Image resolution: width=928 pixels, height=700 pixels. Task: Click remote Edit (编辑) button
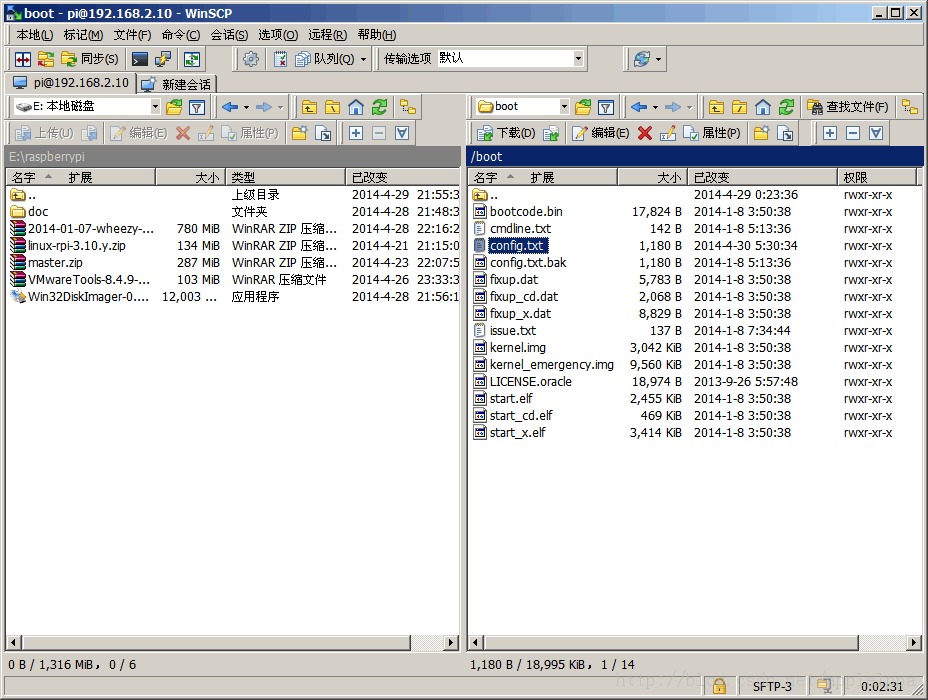601,133
